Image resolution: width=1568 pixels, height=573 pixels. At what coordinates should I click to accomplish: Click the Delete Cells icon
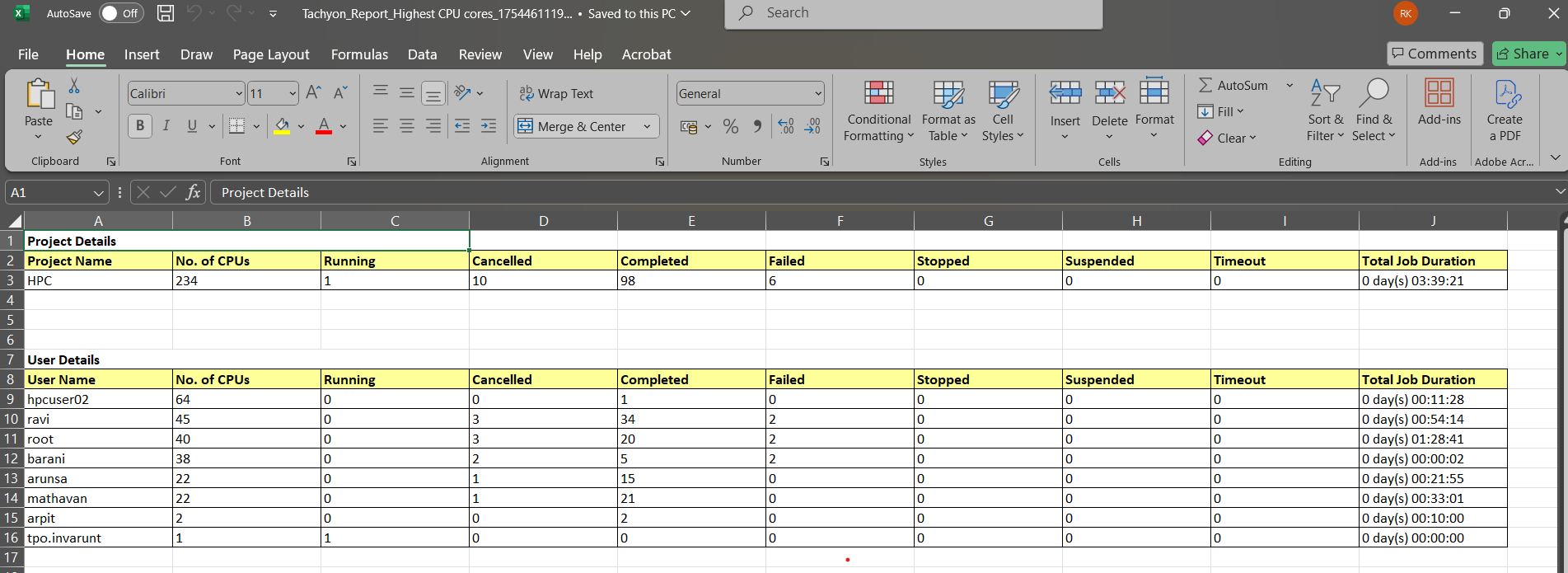click(1110, 92)
